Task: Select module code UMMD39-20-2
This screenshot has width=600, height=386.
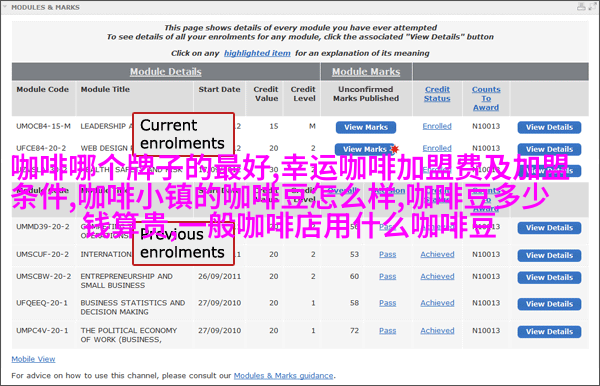Action: pyautogui.click(x=43, y=227)
